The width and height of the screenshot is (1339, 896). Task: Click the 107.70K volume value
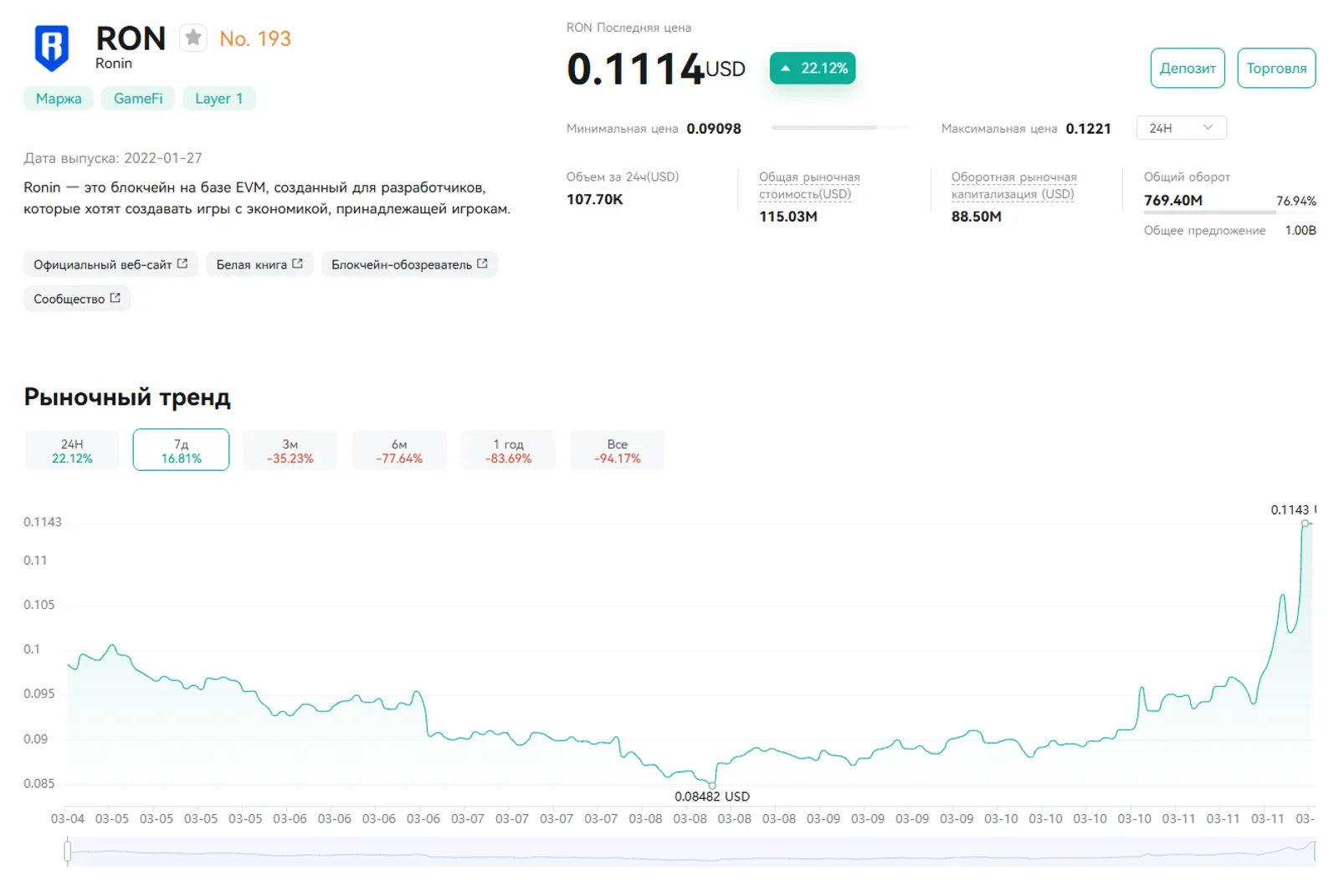click(594, 199)
